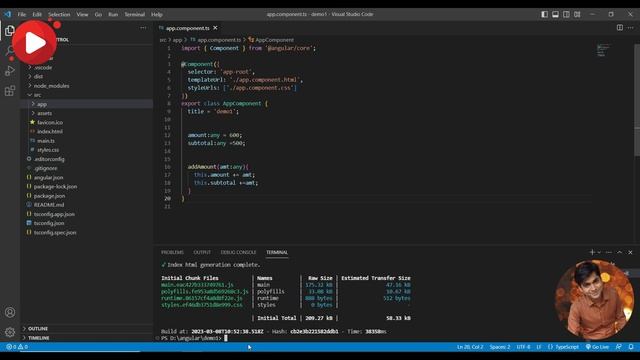Viewport: 640px width, 360px height.
Task: Open the Run menu
Action: (113, 14)
